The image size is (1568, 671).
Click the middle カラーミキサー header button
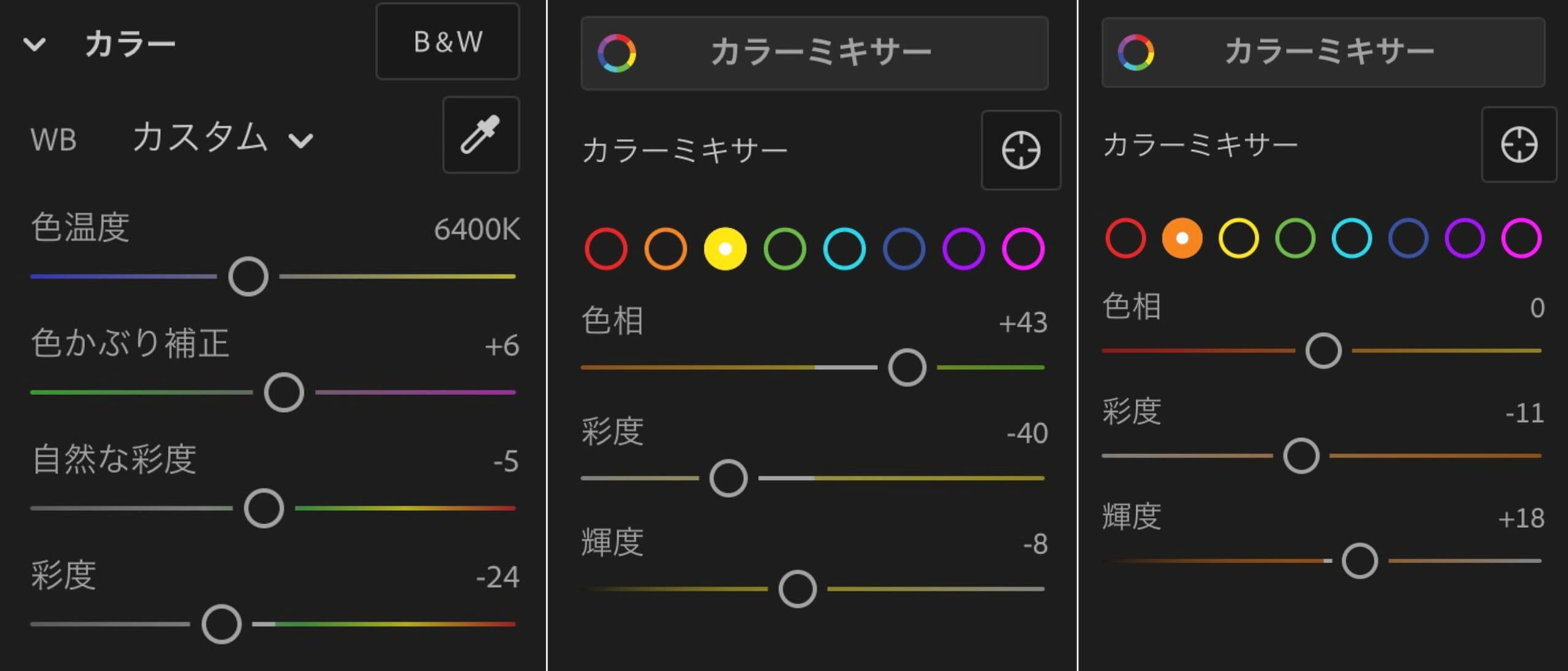(x=815, y=53)
